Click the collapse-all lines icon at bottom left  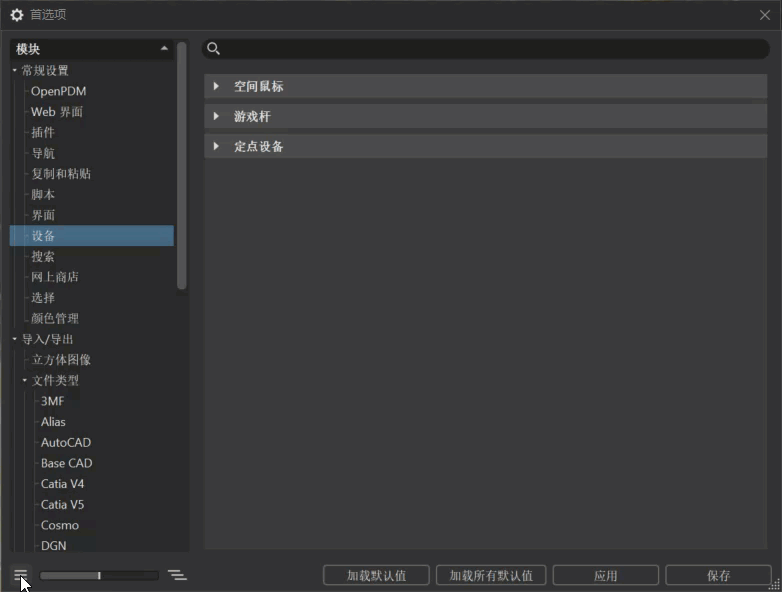coord(20,575)
